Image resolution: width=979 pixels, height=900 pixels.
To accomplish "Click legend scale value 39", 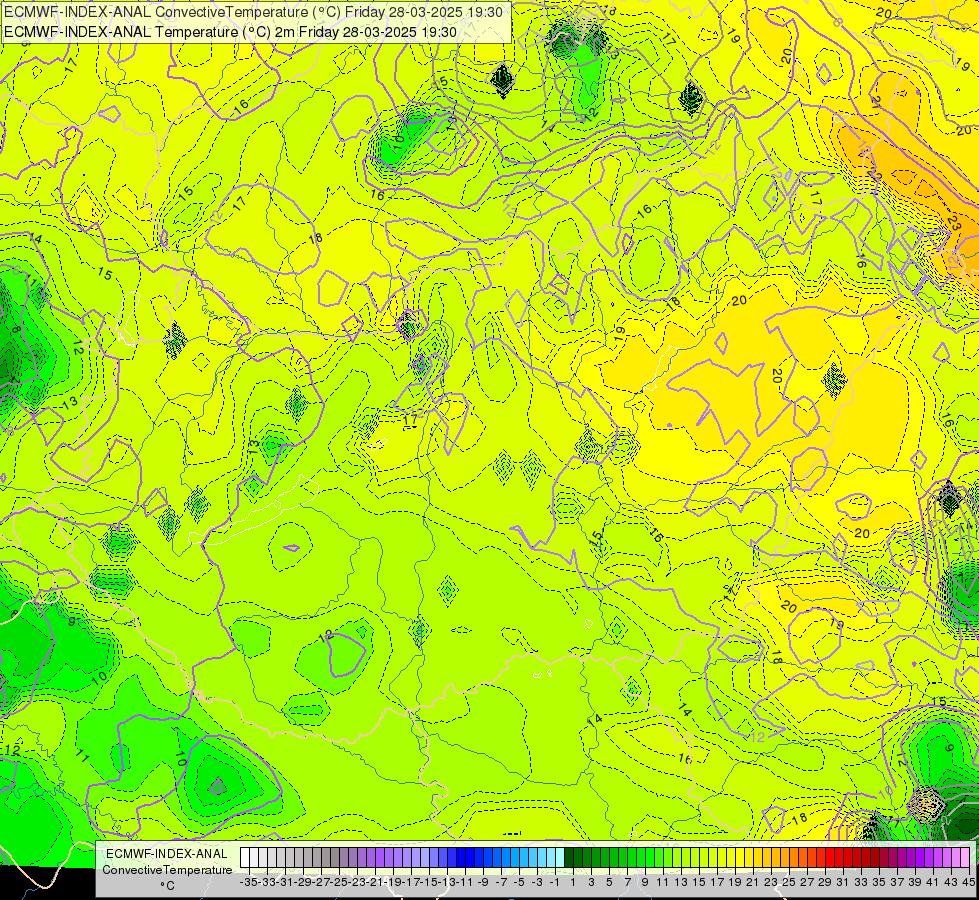I will (x=915, y=882).
